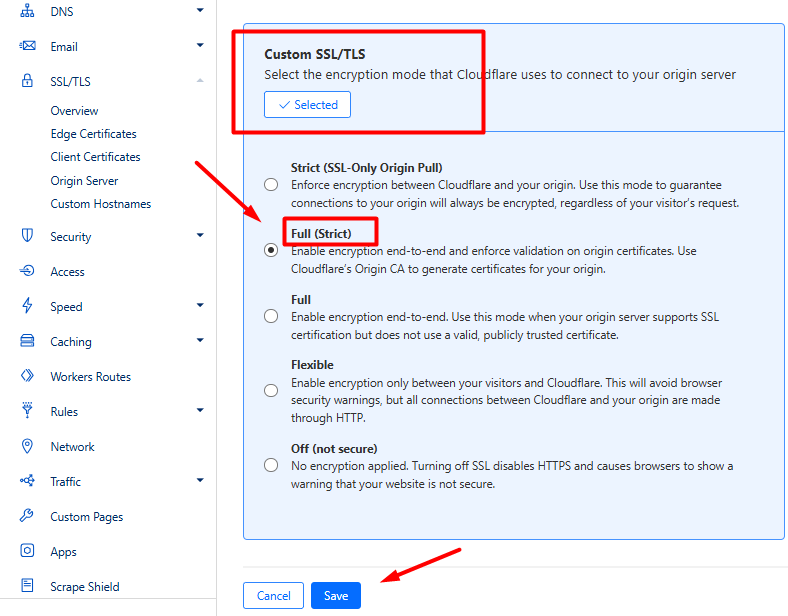The height and width of the screenshot is (616, 788).
Task: Click the Security shield icon
Action: [28, 236]
